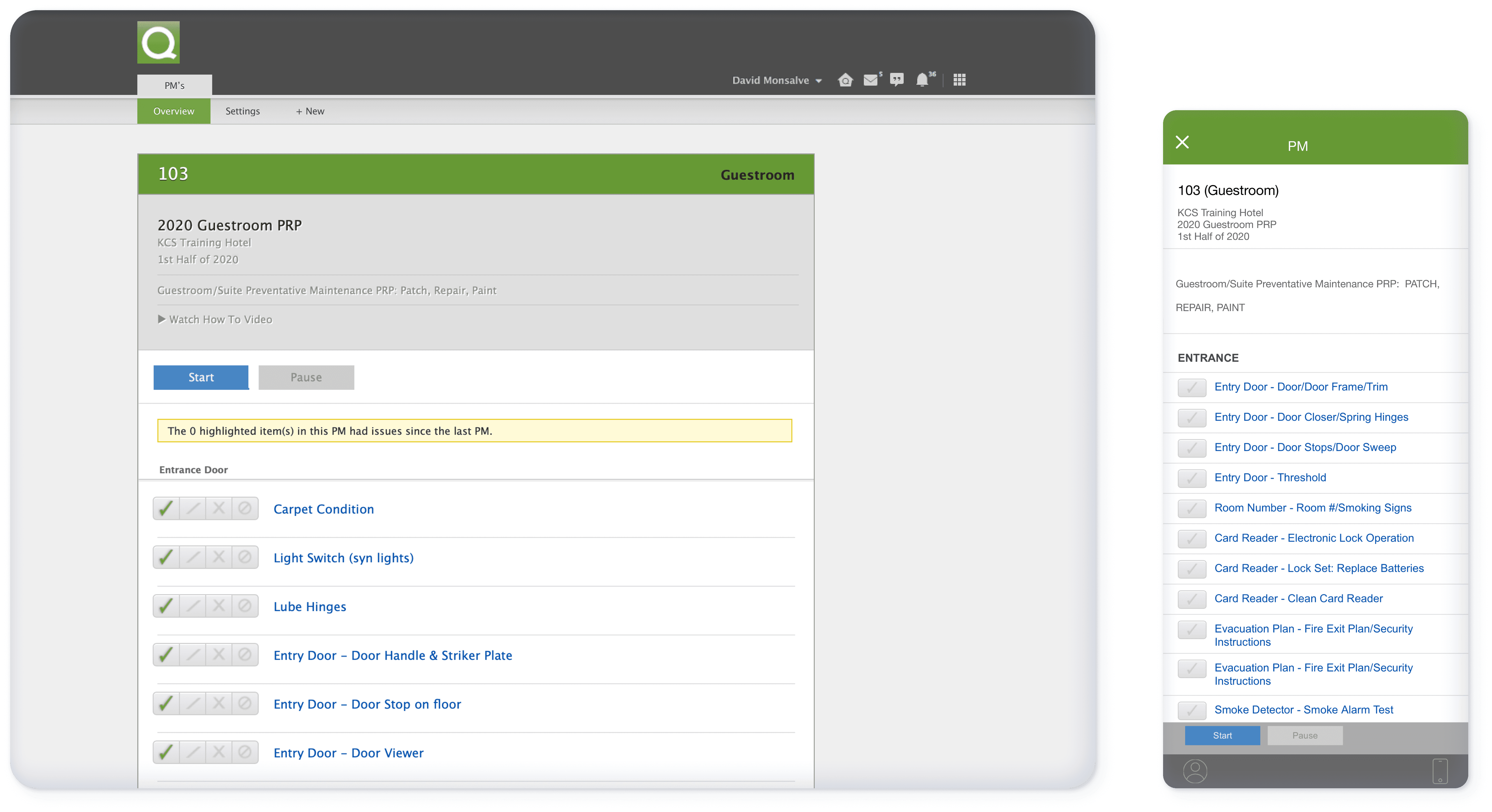Viewport: 1492px width, 812px height.
Task: Close the mobile PM panel with X
Action: [1182, 142]
